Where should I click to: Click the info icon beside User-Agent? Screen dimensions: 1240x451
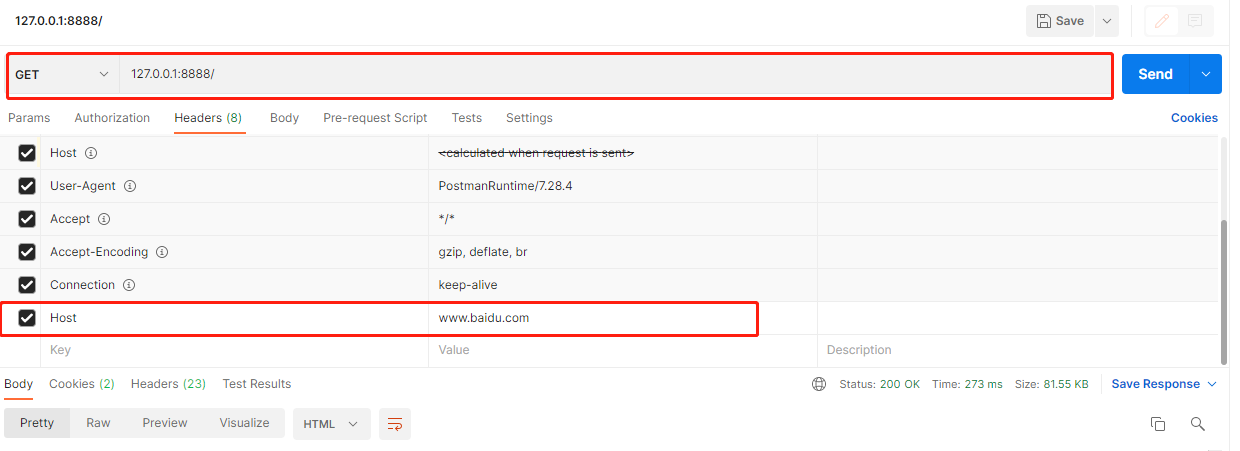click(x=130, y=186)
